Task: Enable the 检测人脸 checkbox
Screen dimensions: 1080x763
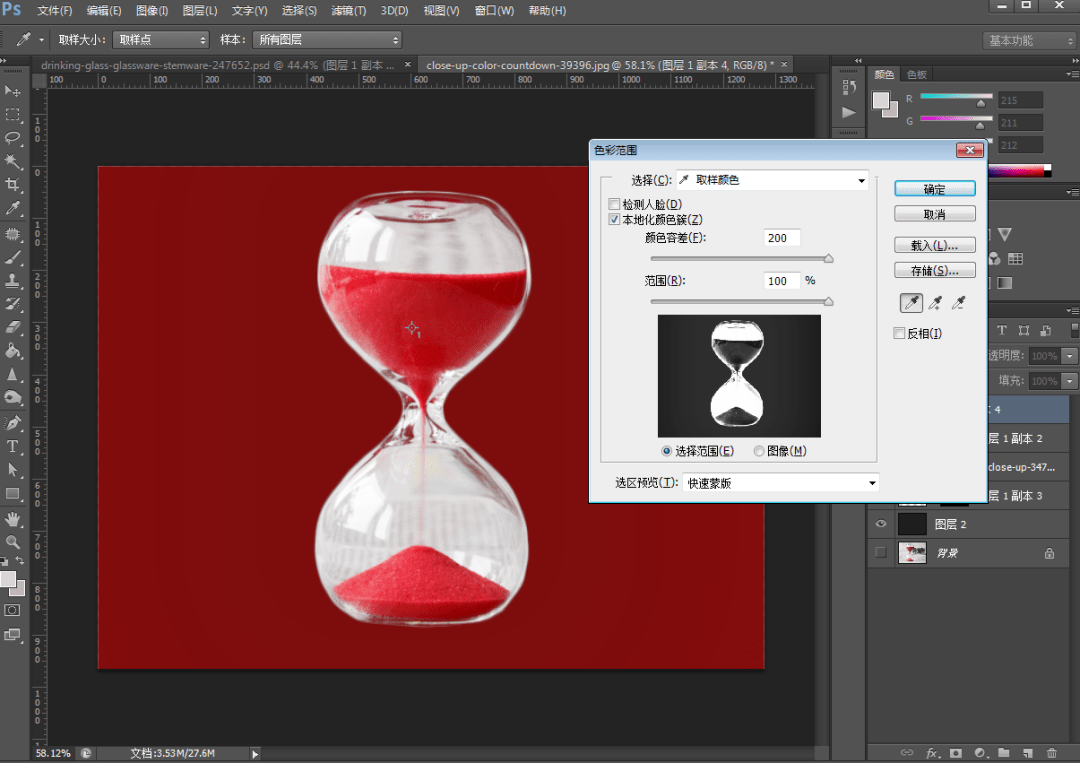Action: coord(614,205)
